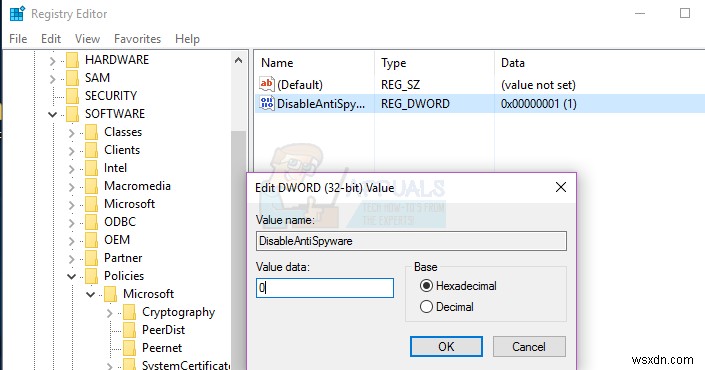
Task: Select the Classes folder icon
Action: click(92, 132)
